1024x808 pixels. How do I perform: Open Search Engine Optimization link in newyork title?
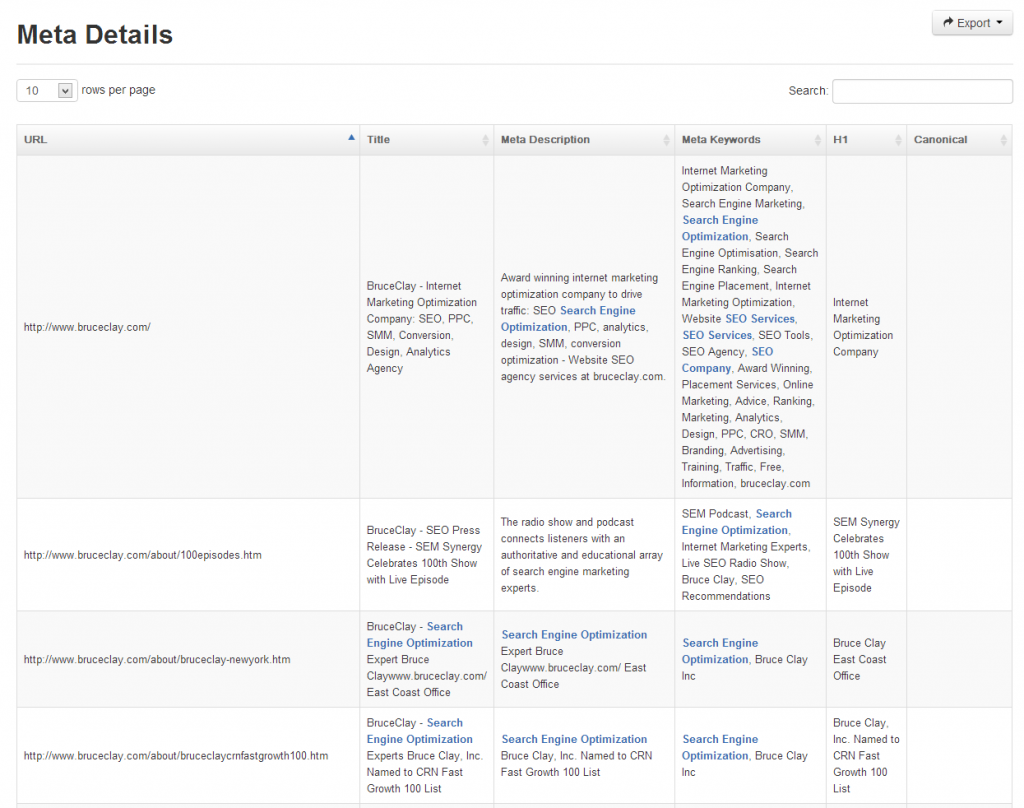coord(419,635)
